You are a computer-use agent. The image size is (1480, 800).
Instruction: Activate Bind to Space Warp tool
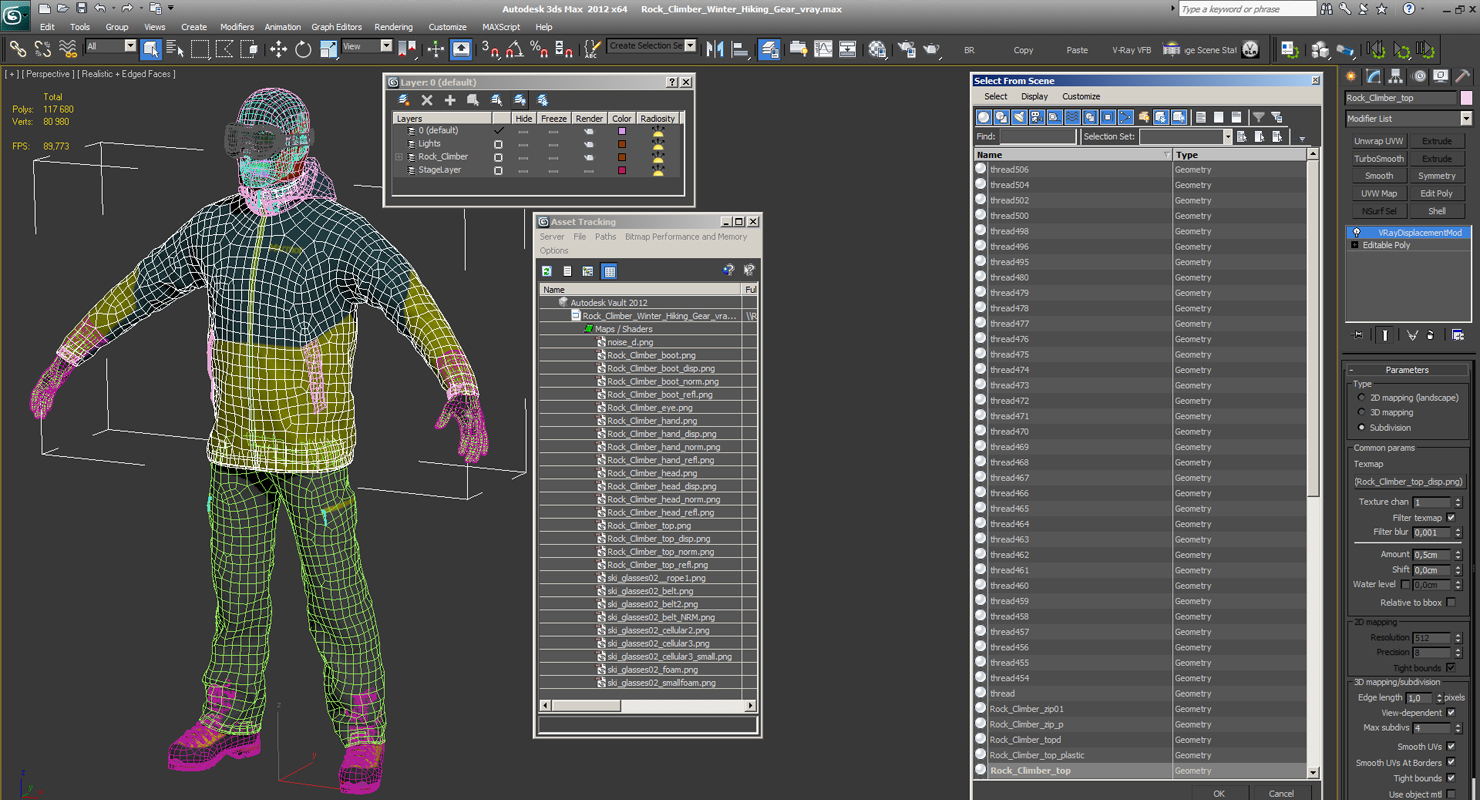click(68, 48)
